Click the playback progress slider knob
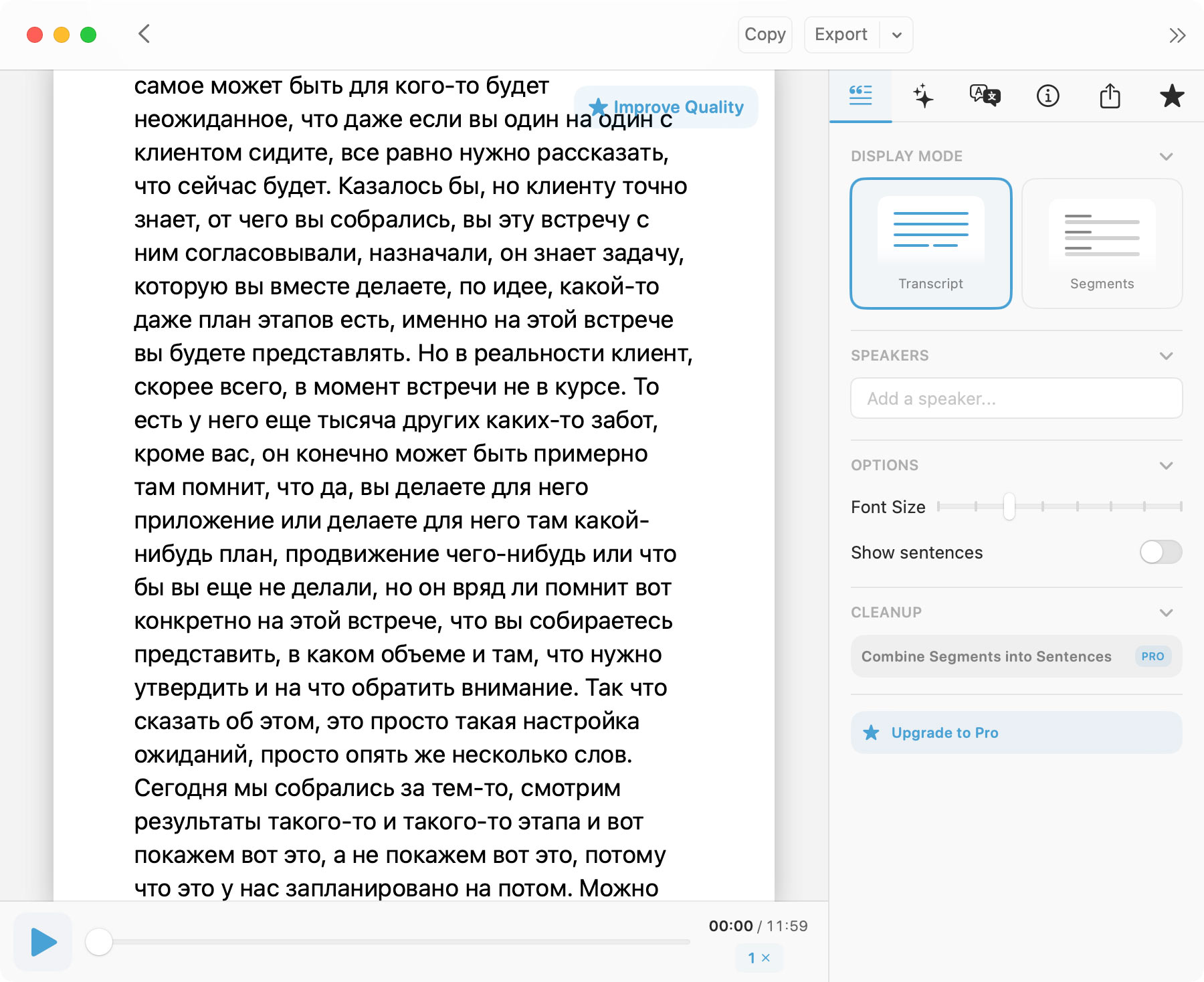Viewport: 1204px width, 982px height. 99,942
